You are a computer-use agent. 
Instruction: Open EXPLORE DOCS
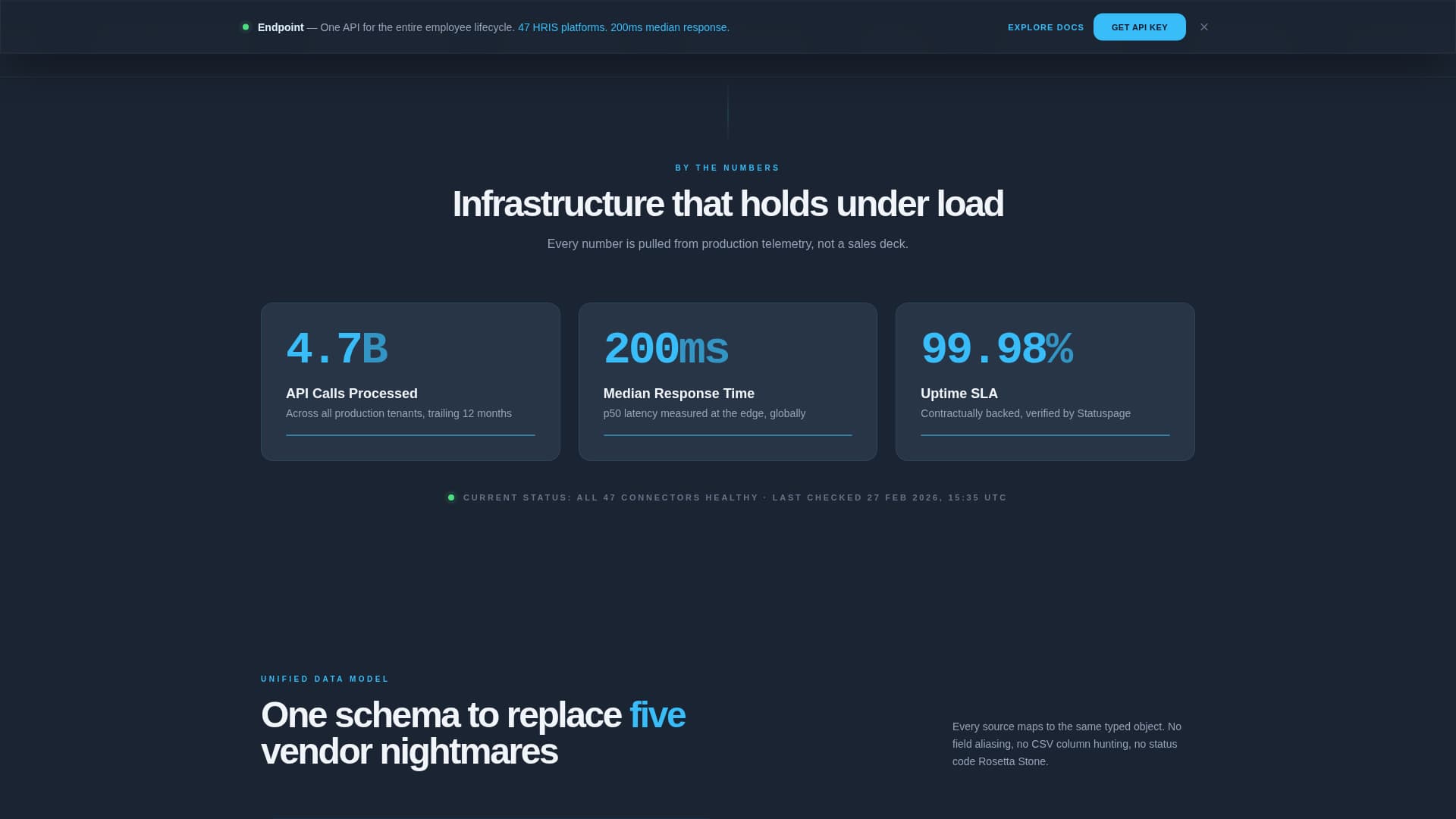[x=1046, y=27]
